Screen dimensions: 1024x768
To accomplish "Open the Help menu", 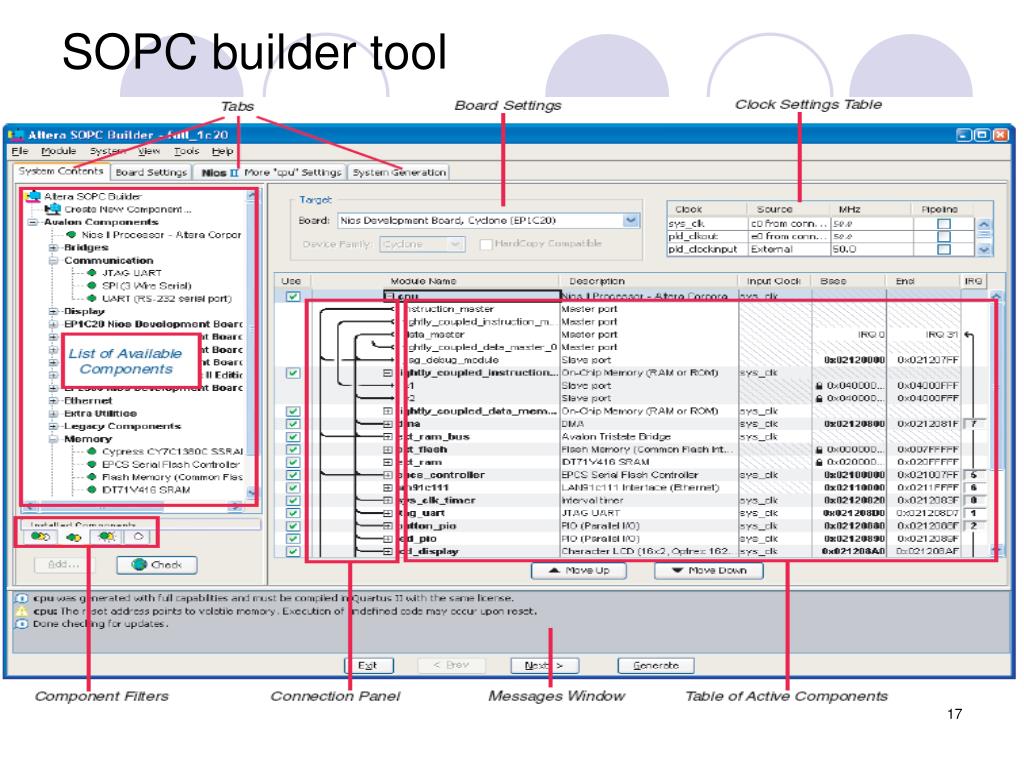I will tap(222, 151).
